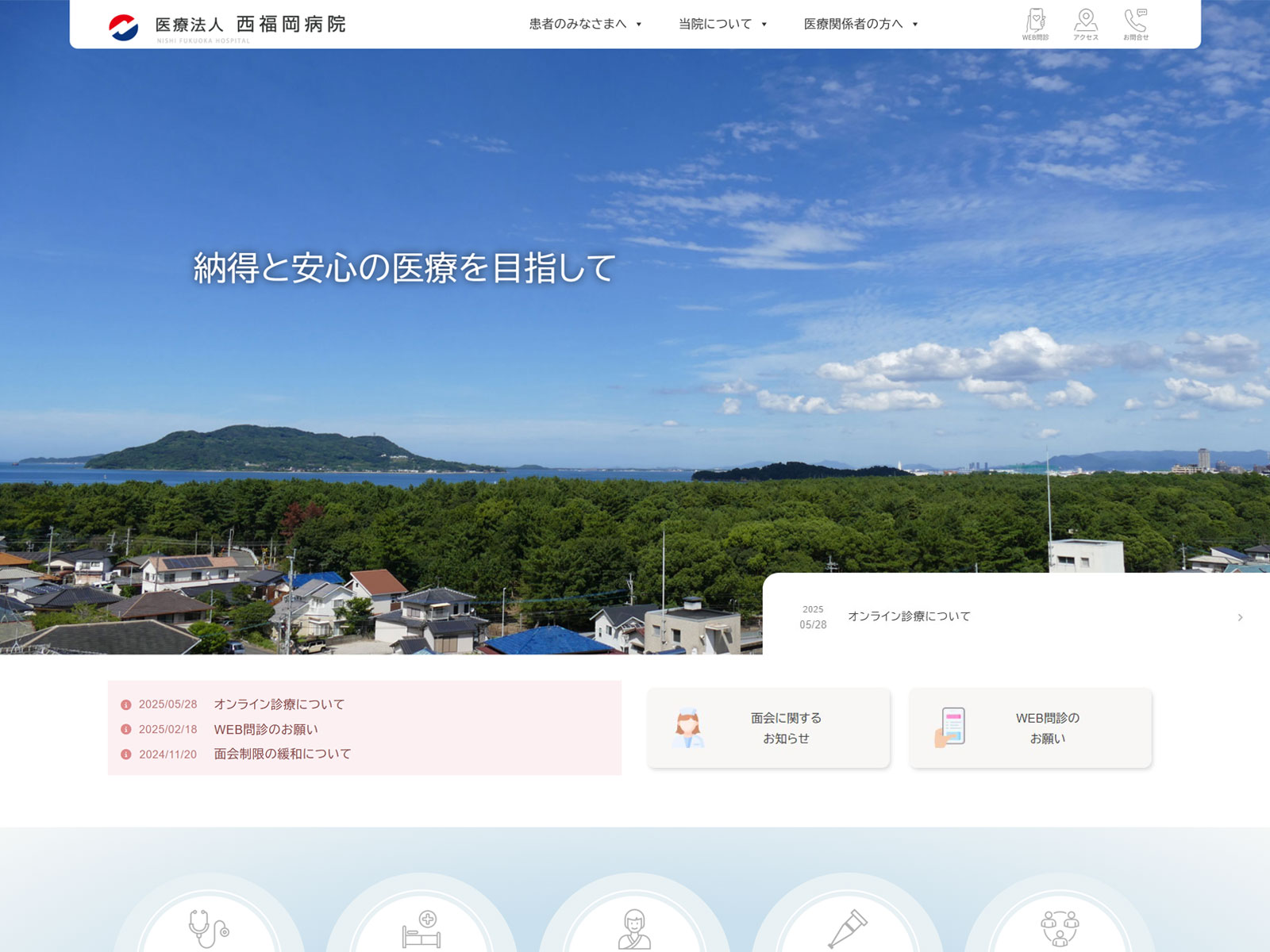1270x952 pixels.
Task: Open オンライン診療について in pink news list
Action: [279, 704]
